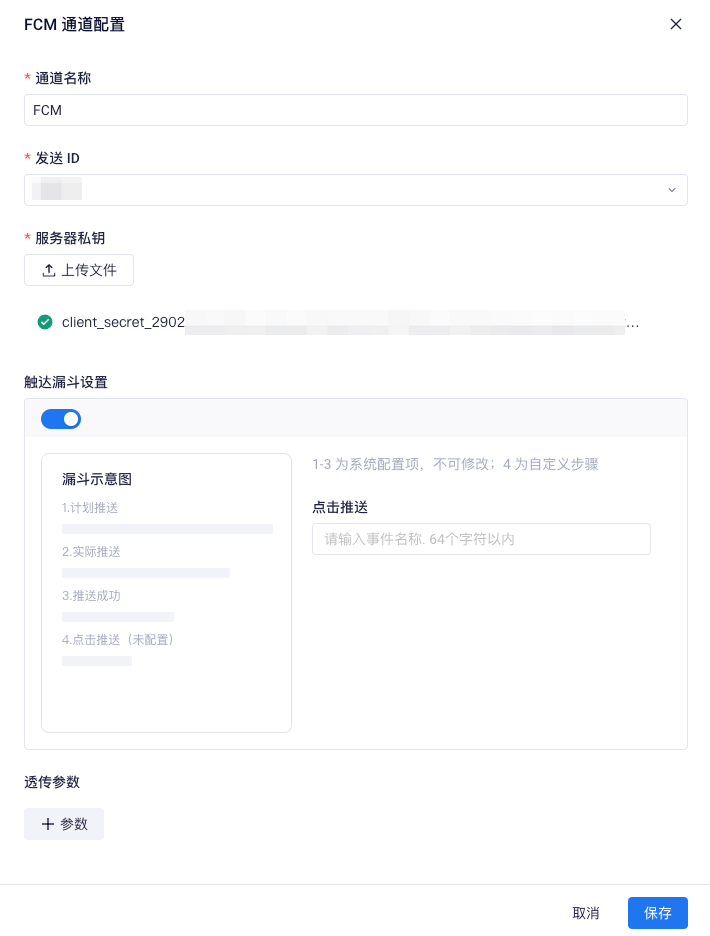Add a 透传参数 with 参数 button

64,824
